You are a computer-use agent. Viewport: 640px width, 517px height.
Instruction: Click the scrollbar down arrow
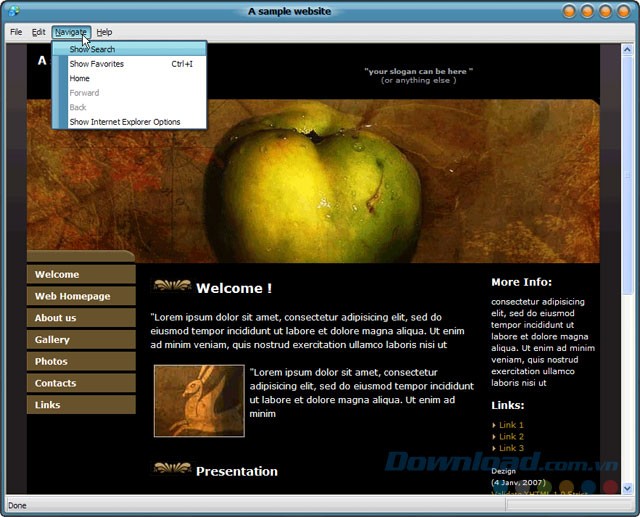[627, 488]
